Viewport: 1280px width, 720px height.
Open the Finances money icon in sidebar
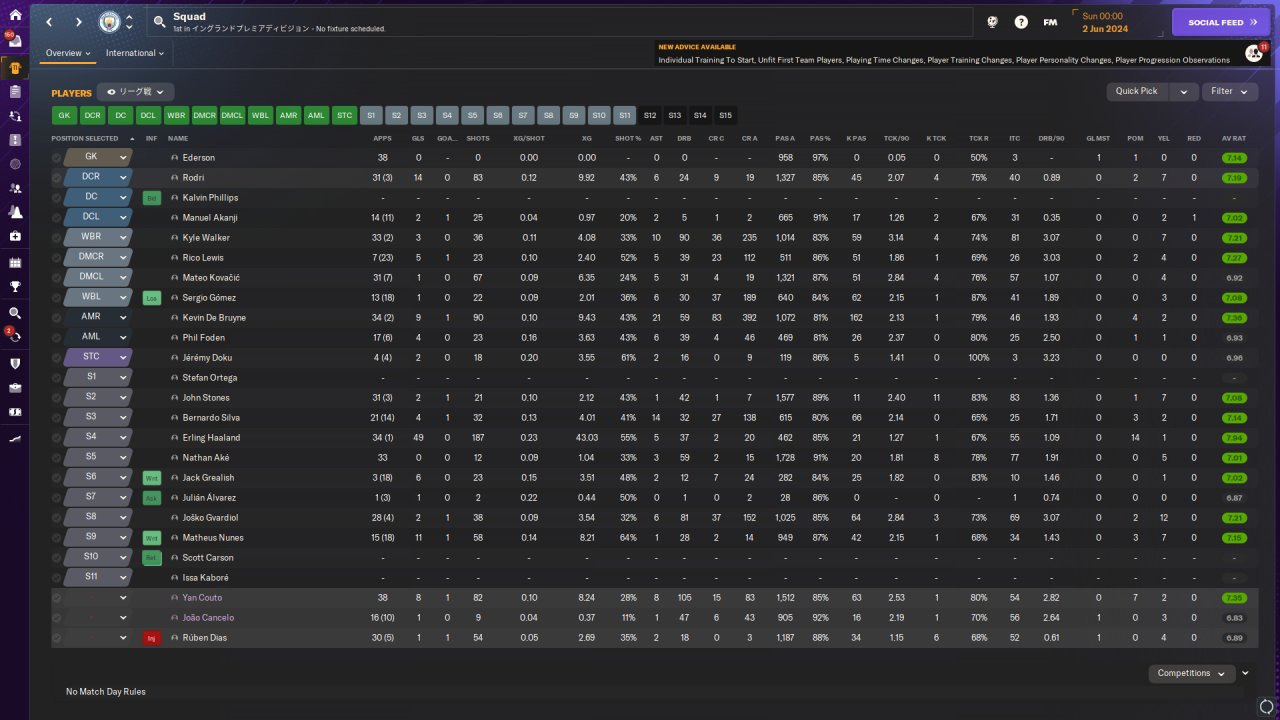(15, 411)
